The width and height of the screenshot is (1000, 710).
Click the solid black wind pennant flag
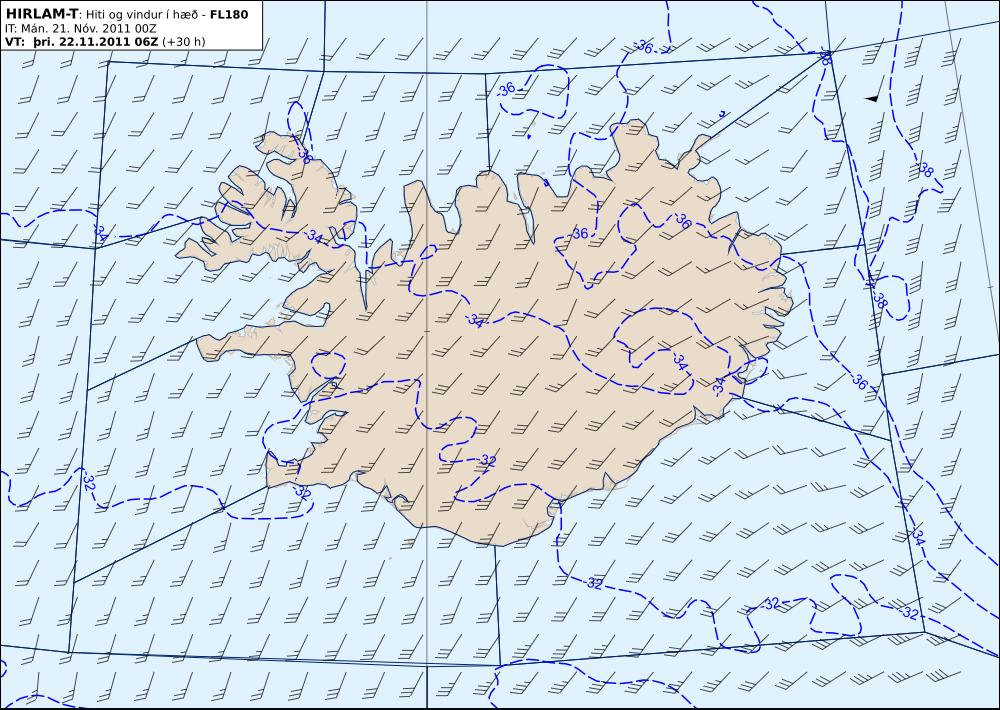pos(872,98)
